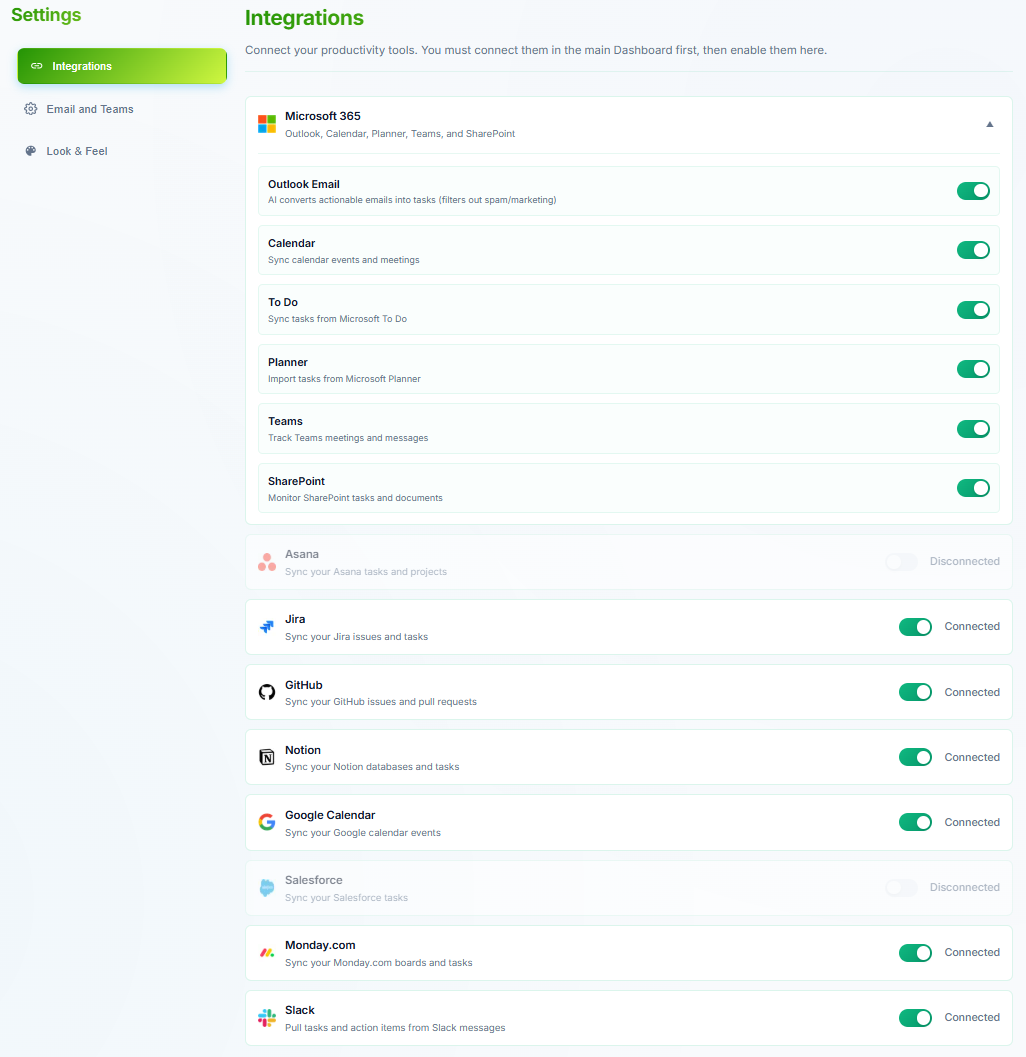This screenshot has height=1057, width=1026.
Task: Disable the Google Calendar toggle
Action: [x=915, y=822]
